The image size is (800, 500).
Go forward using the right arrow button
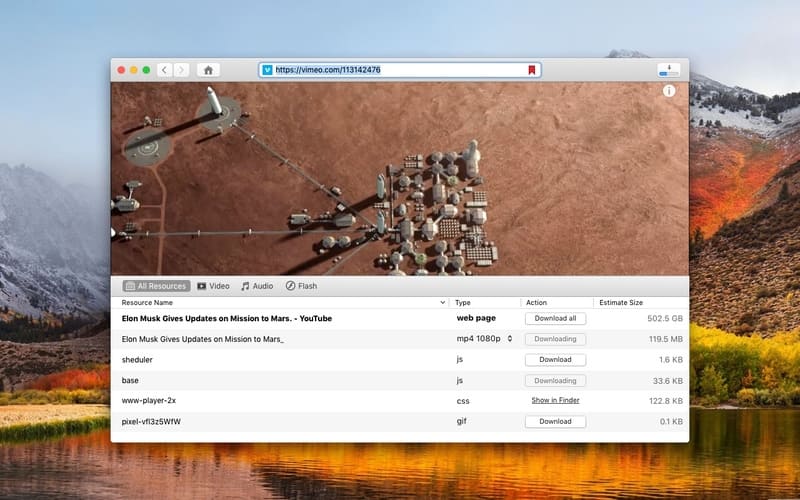(x=181, y=70)
